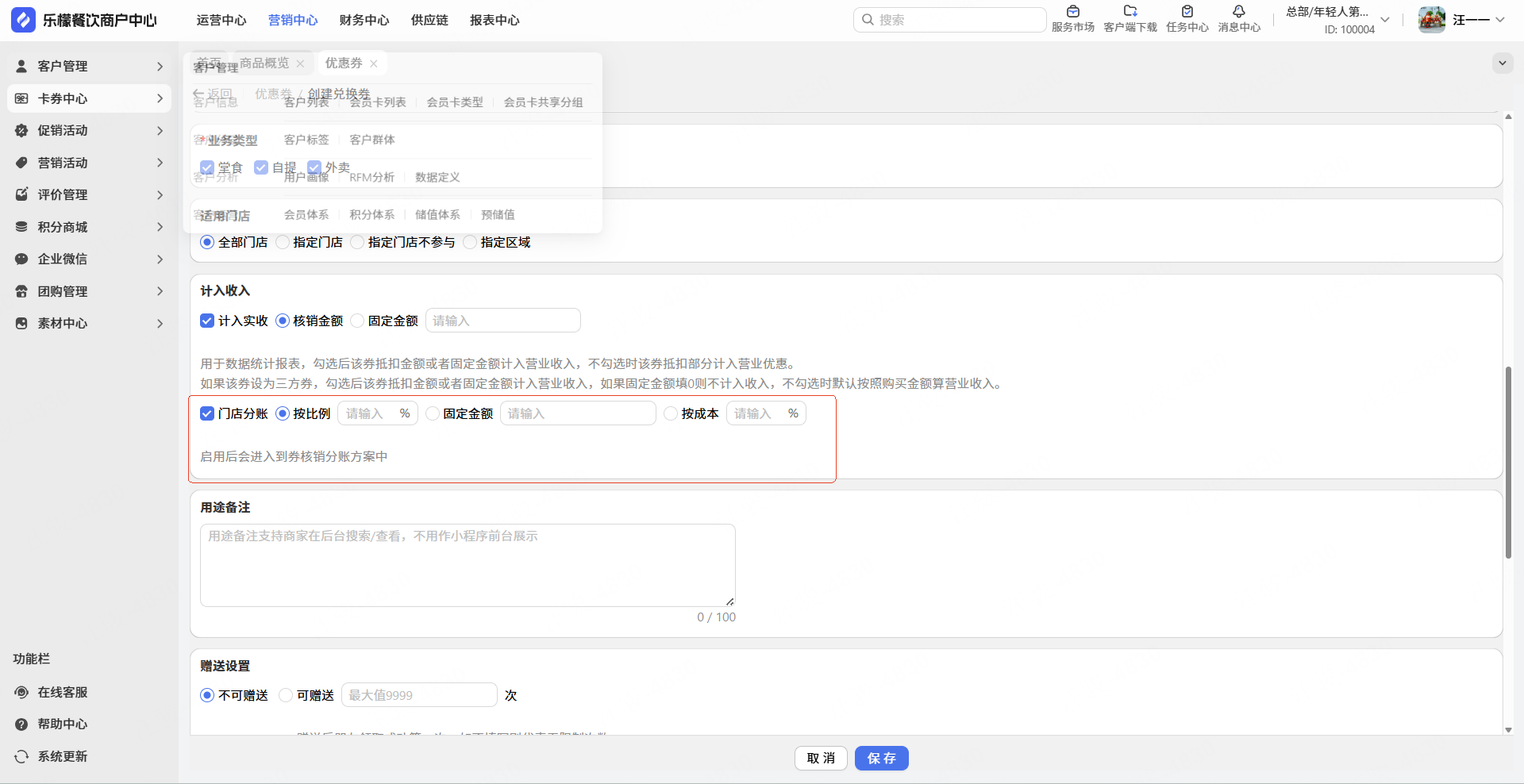
Task: Open the 总部/年轻人第... organization dropdown
Action: point(1385,20)
